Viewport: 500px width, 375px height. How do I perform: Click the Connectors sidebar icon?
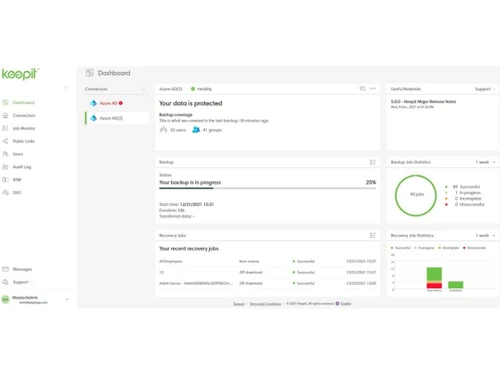5,115
